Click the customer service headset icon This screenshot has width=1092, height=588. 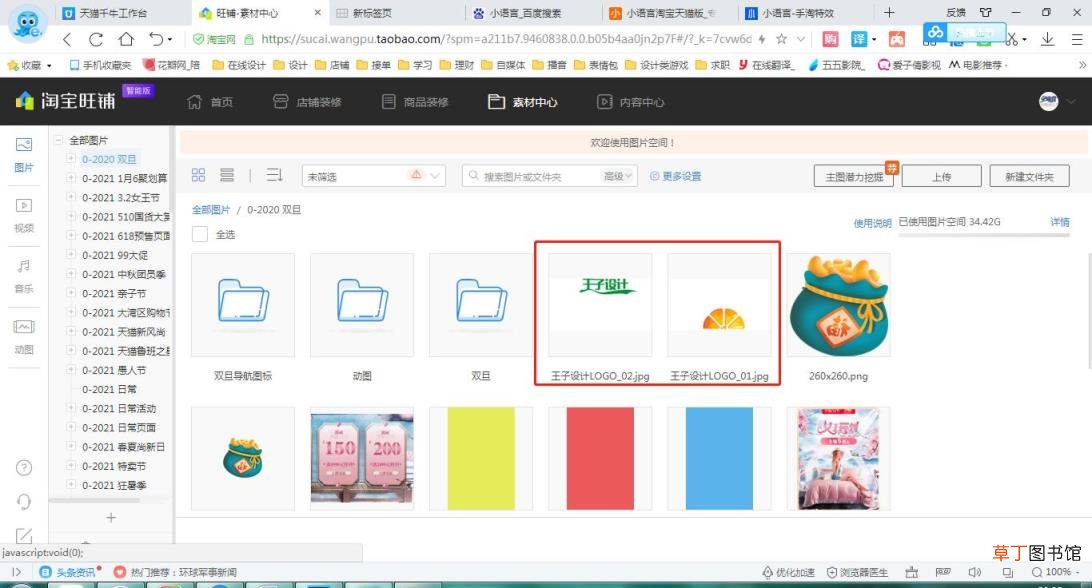pyautogui.click(x=24, y=502)
